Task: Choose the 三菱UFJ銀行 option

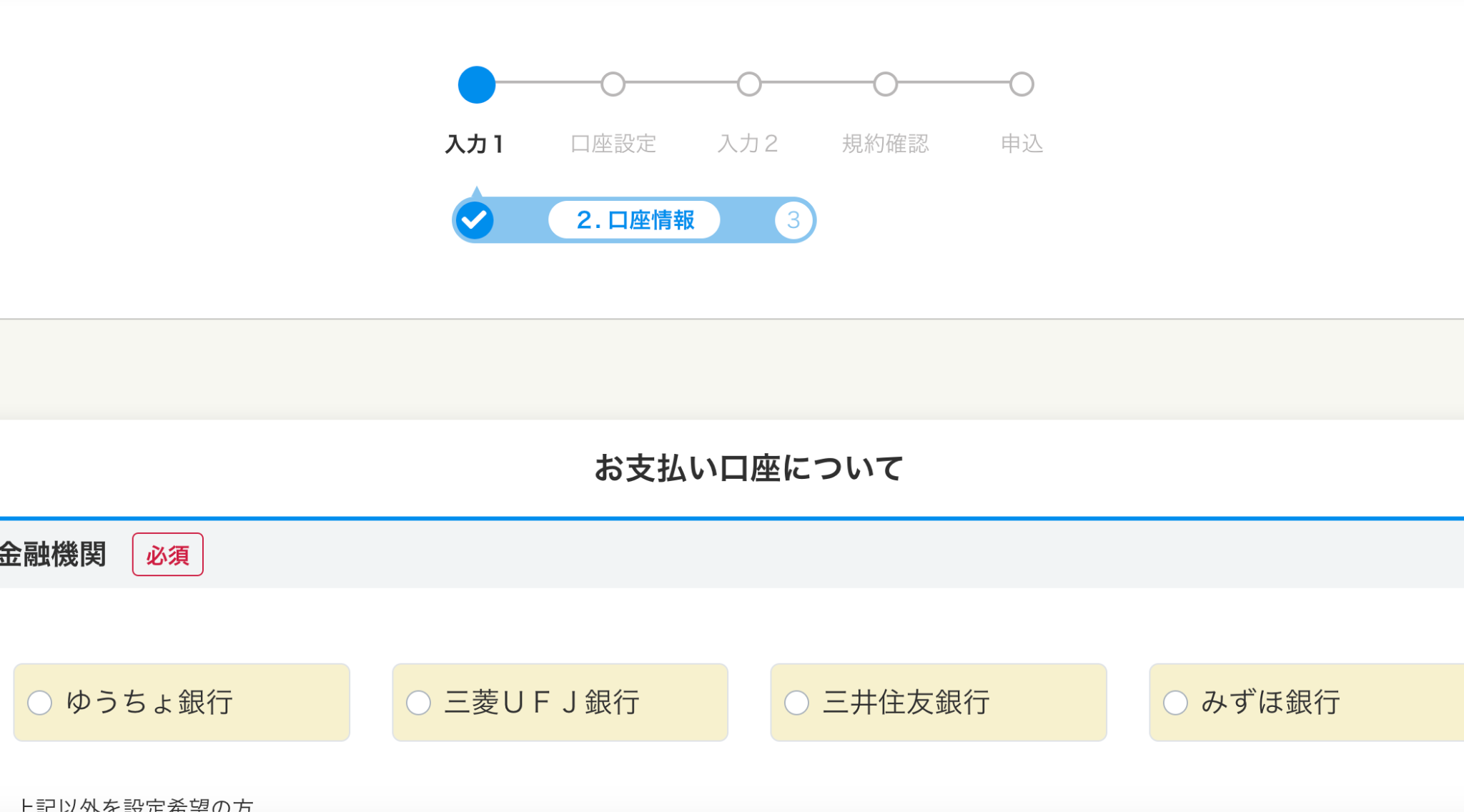Action: (418, 703)
